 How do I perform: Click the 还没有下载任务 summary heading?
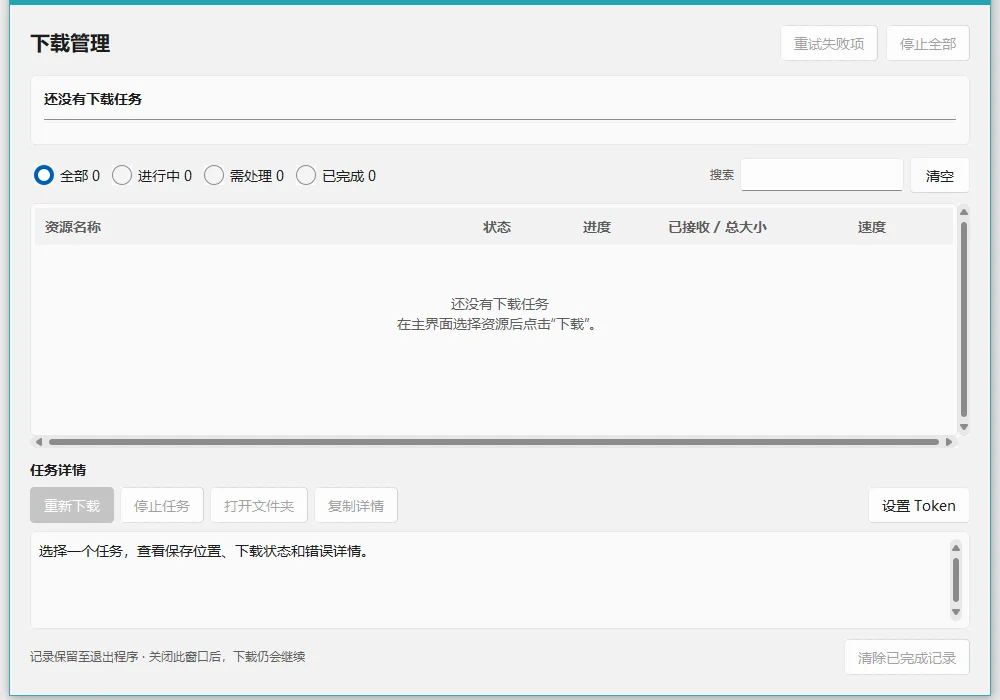[x=92, y=99]
